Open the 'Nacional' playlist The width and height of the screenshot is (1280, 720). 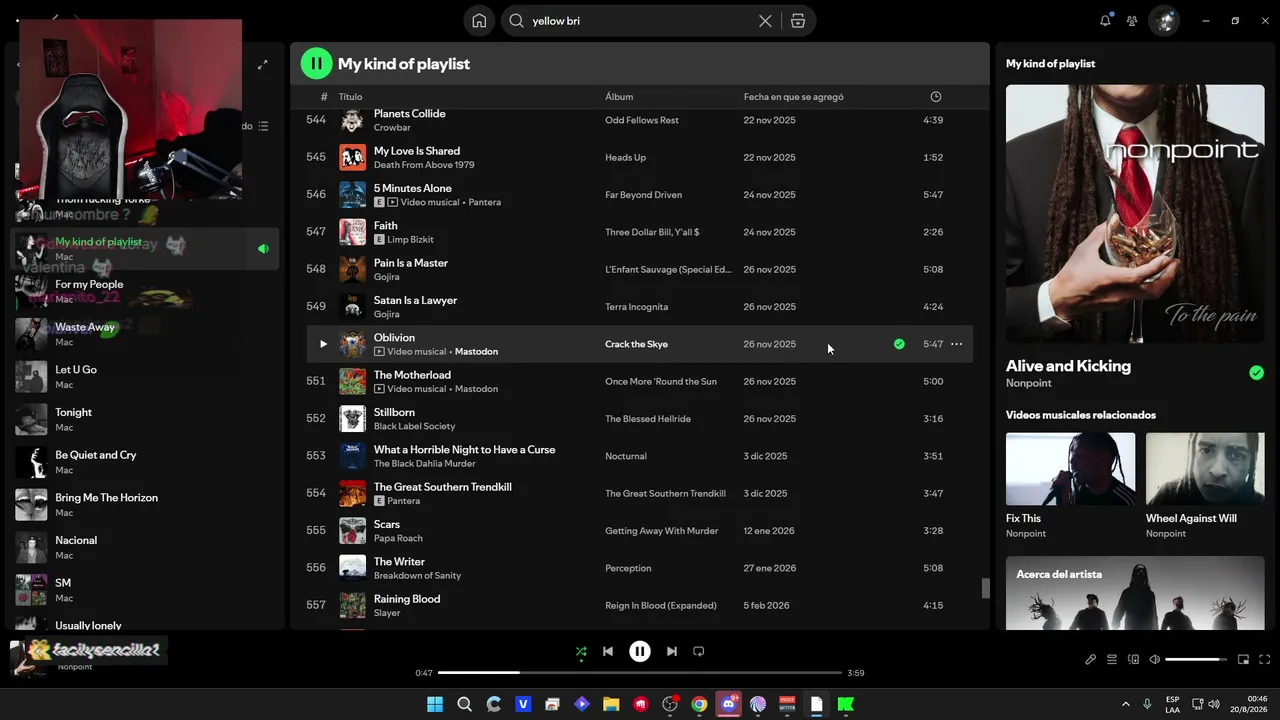145,547
